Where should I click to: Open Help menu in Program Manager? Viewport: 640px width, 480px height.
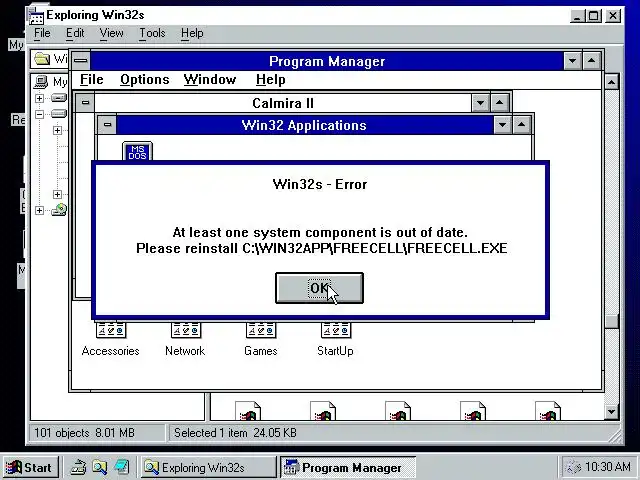coord(271,80)
